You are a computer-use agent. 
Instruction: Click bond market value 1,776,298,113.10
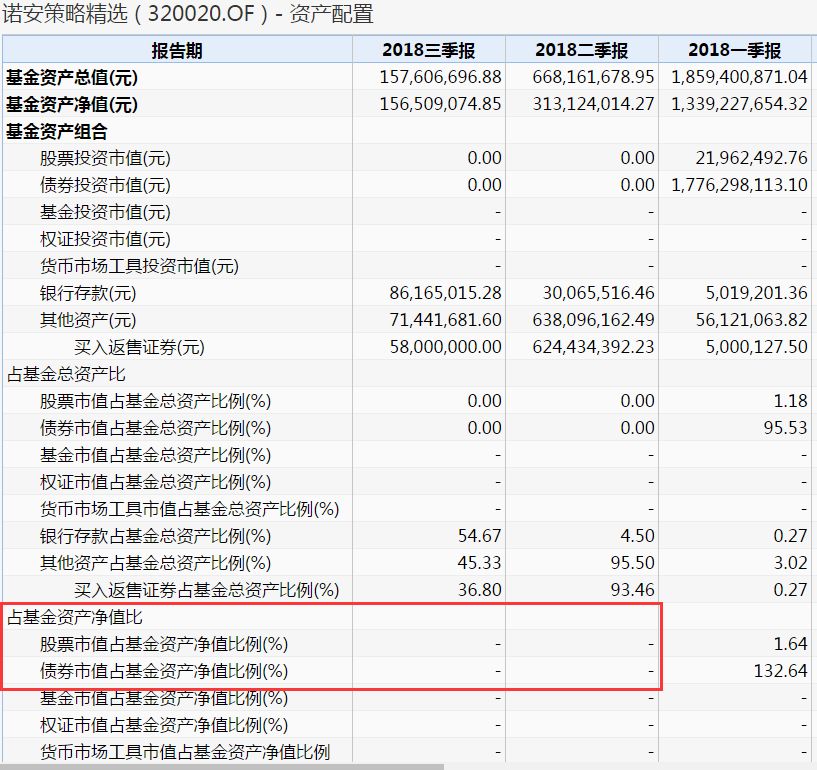(x=739, y=185)
